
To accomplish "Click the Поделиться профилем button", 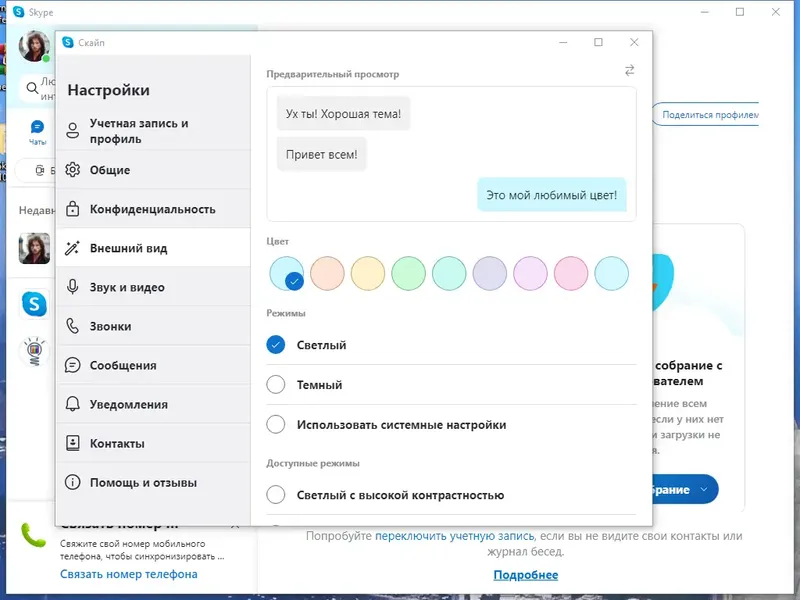I will pos(706,115).
